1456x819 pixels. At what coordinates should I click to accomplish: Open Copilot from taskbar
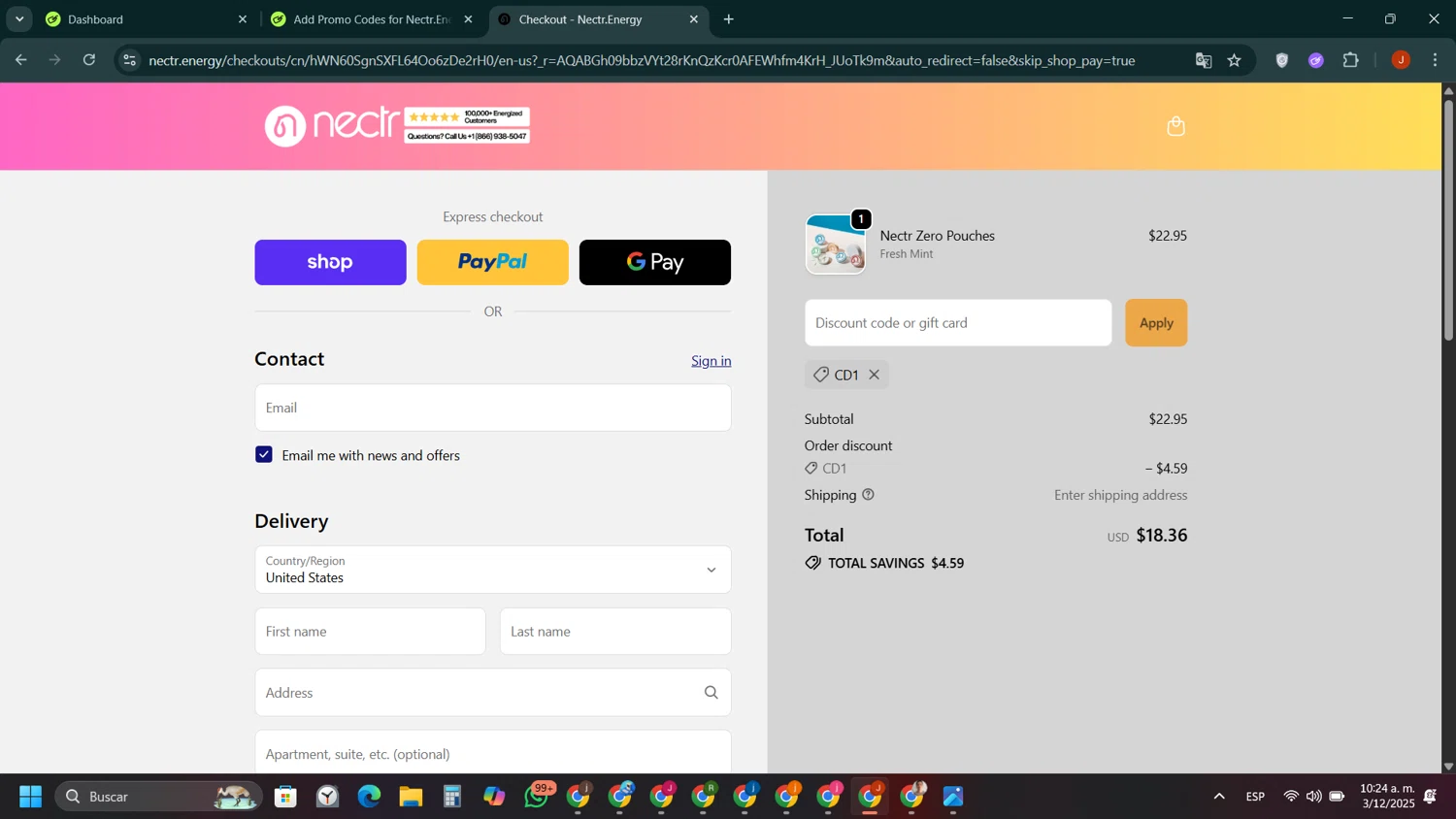pyautogui.click(x=494, y=797)
